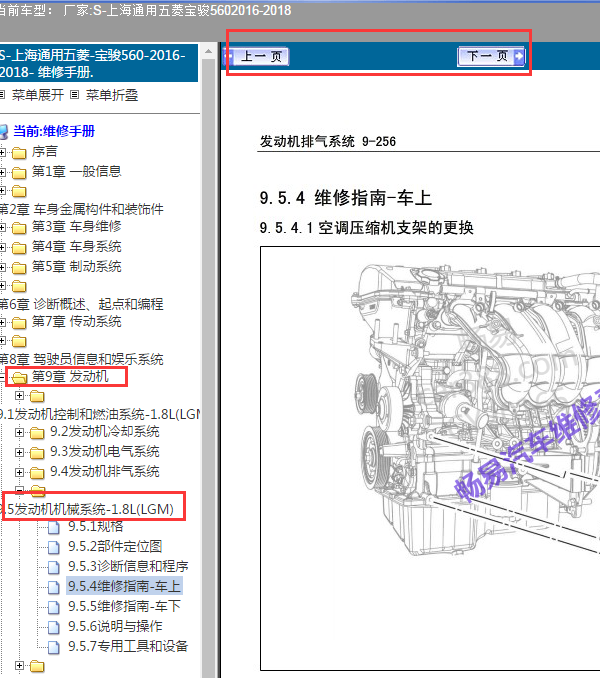Expand 第4章 车身系统 tree node
600x678 pixels.
pyautogui.click(x=3, y=247)
